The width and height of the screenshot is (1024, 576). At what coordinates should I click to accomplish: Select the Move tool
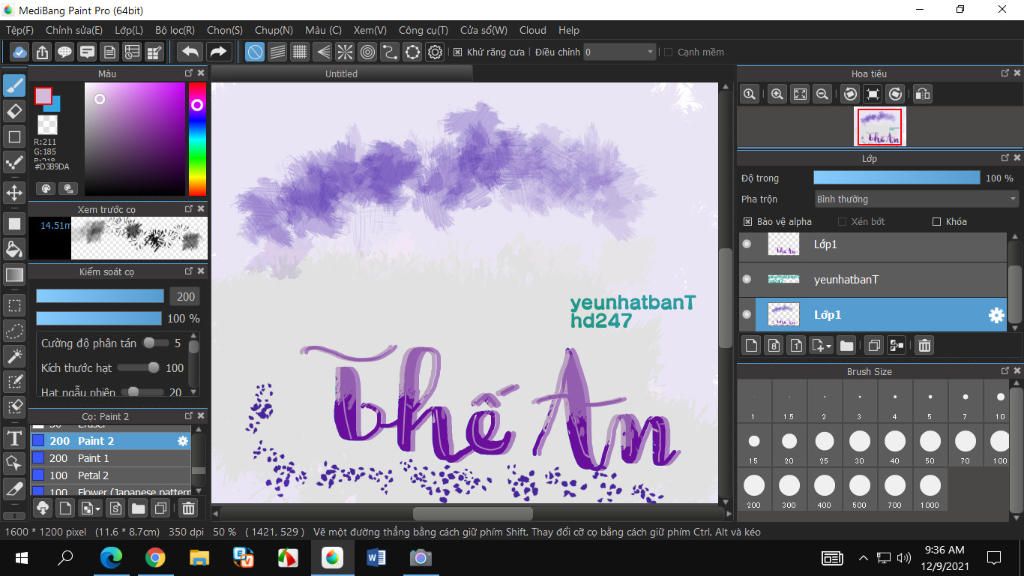pos(14,192)
